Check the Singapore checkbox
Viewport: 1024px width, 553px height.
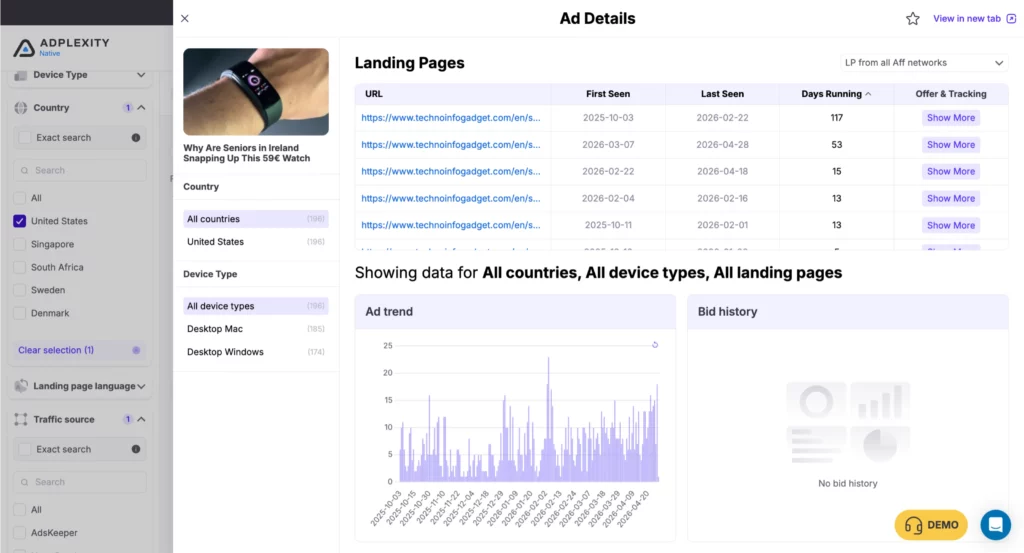[x=20, y=244]
